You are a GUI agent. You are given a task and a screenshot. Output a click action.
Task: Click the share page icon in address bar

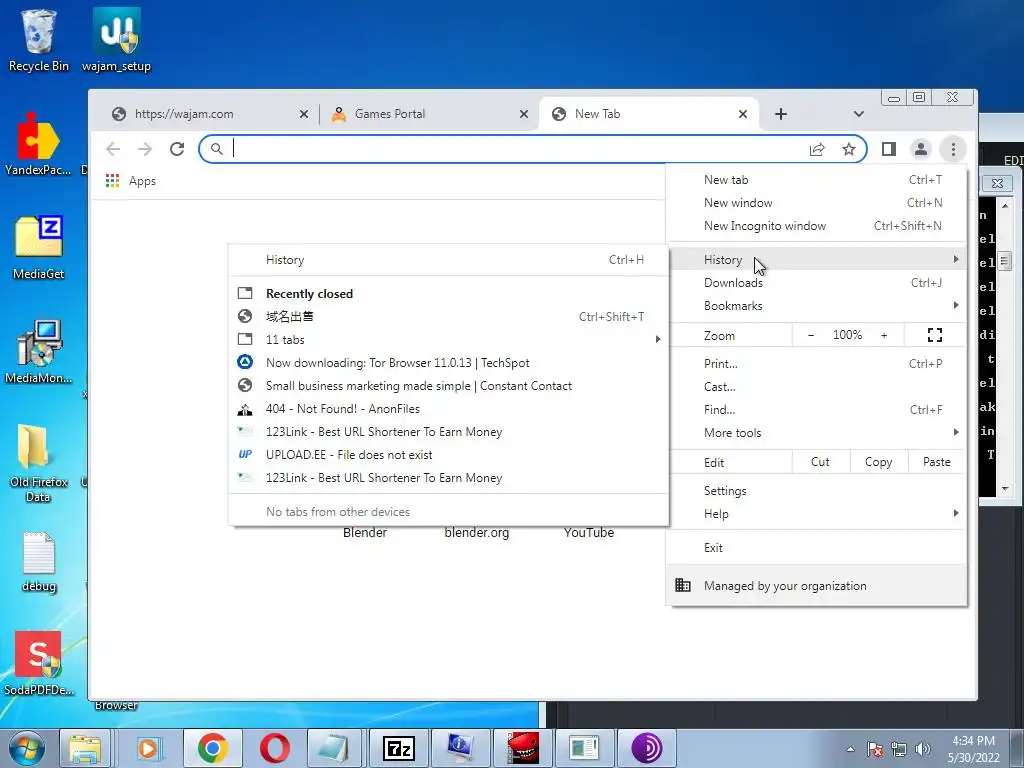pyautogui.click(x=817, y=150)
